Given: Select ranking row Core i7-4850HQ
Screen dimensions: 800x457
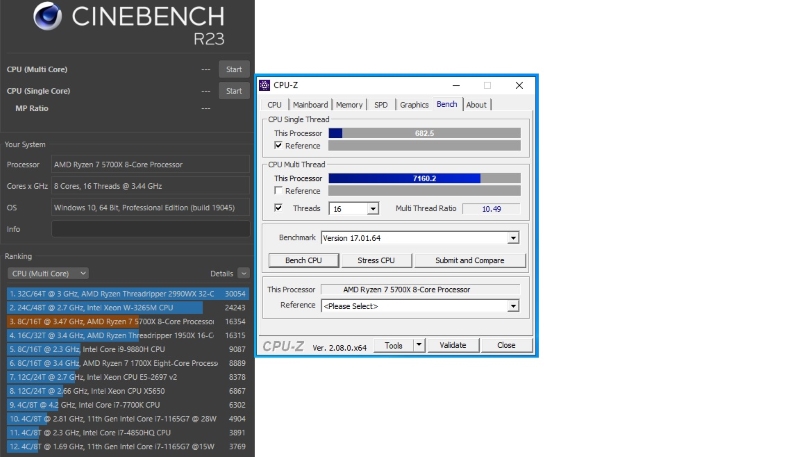Looking at the screenshot, I should [128, 433].
